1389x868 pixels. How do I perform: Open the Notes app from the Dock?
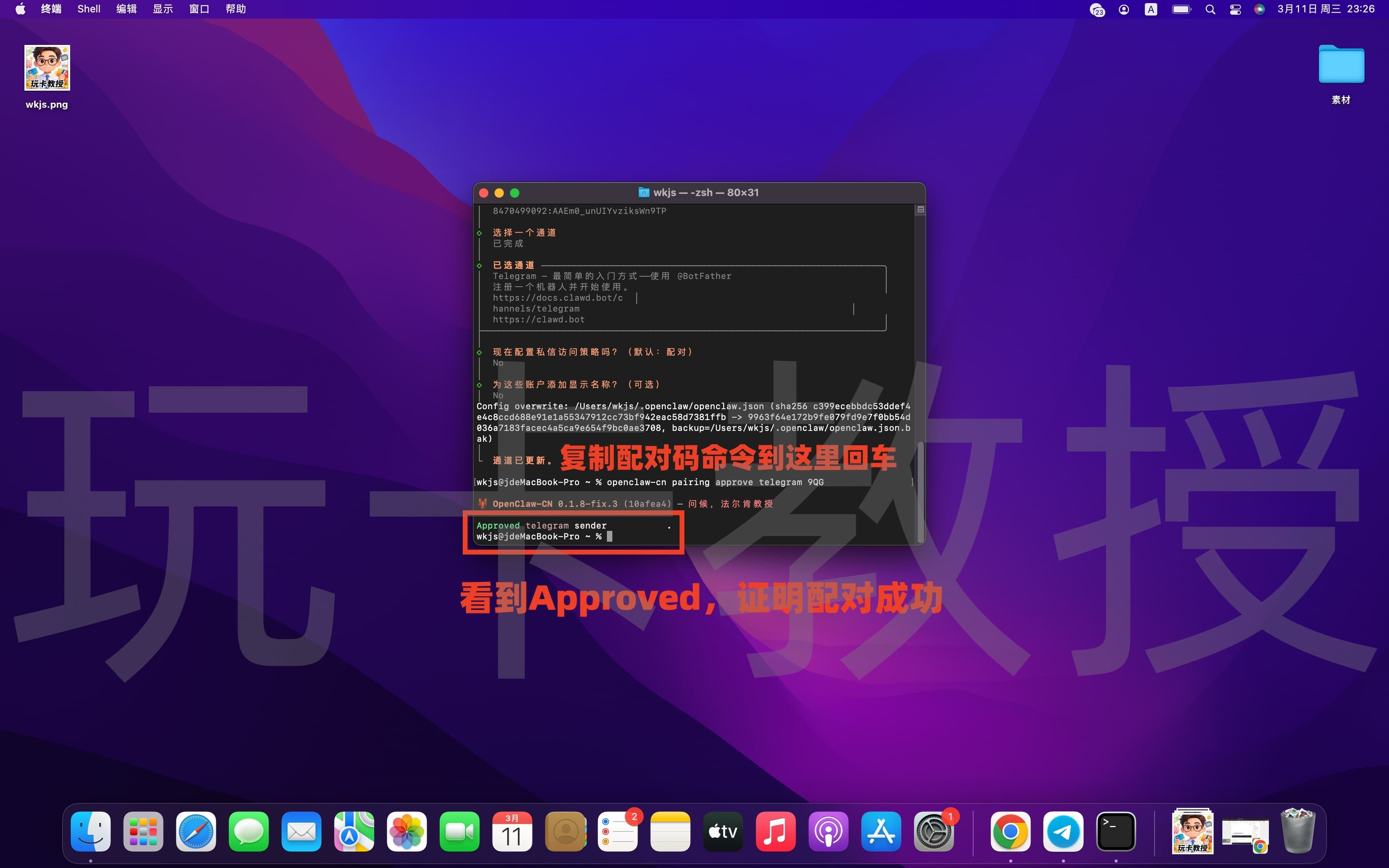(670, 831)
